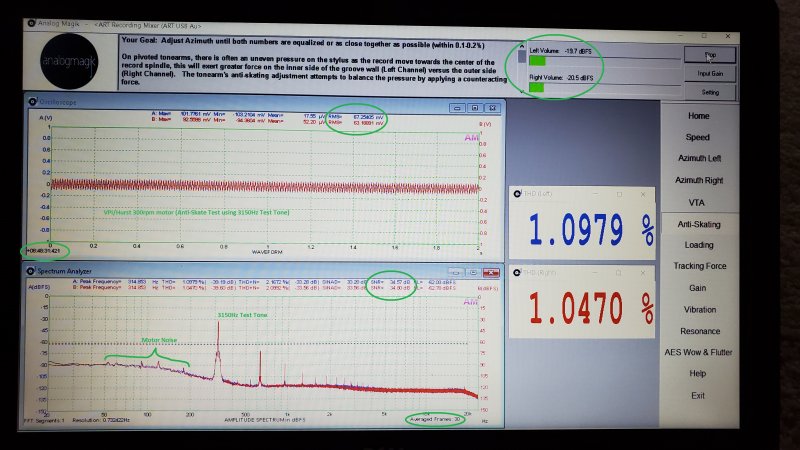The width and height of the screenshot is (800, 450).
Task: Click the Oscilloscope window title icon
Action: [x=33, y=102]
